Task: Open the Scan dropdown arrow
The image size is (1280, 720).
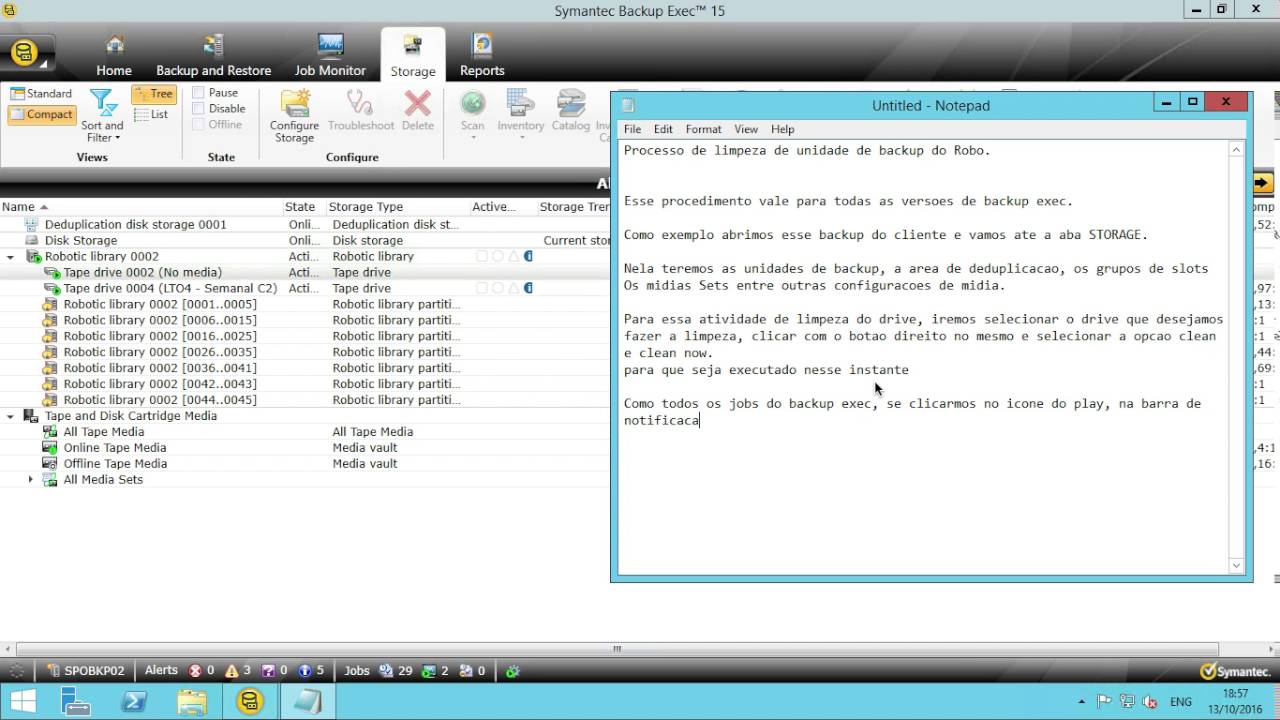Action: pos(473,137)
